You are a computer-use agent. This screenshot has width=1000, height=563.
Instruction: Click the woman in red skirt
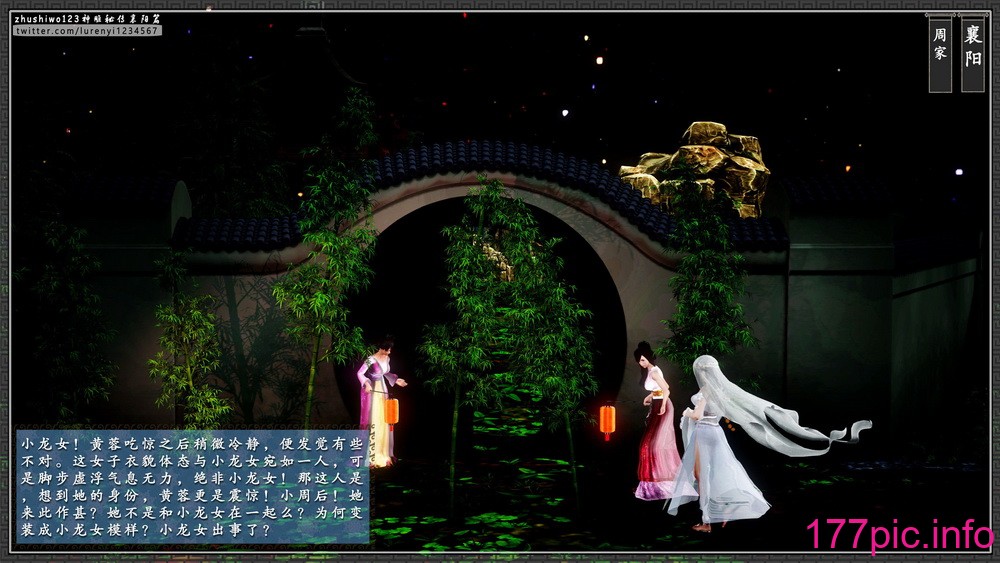[x=656, y=421]
